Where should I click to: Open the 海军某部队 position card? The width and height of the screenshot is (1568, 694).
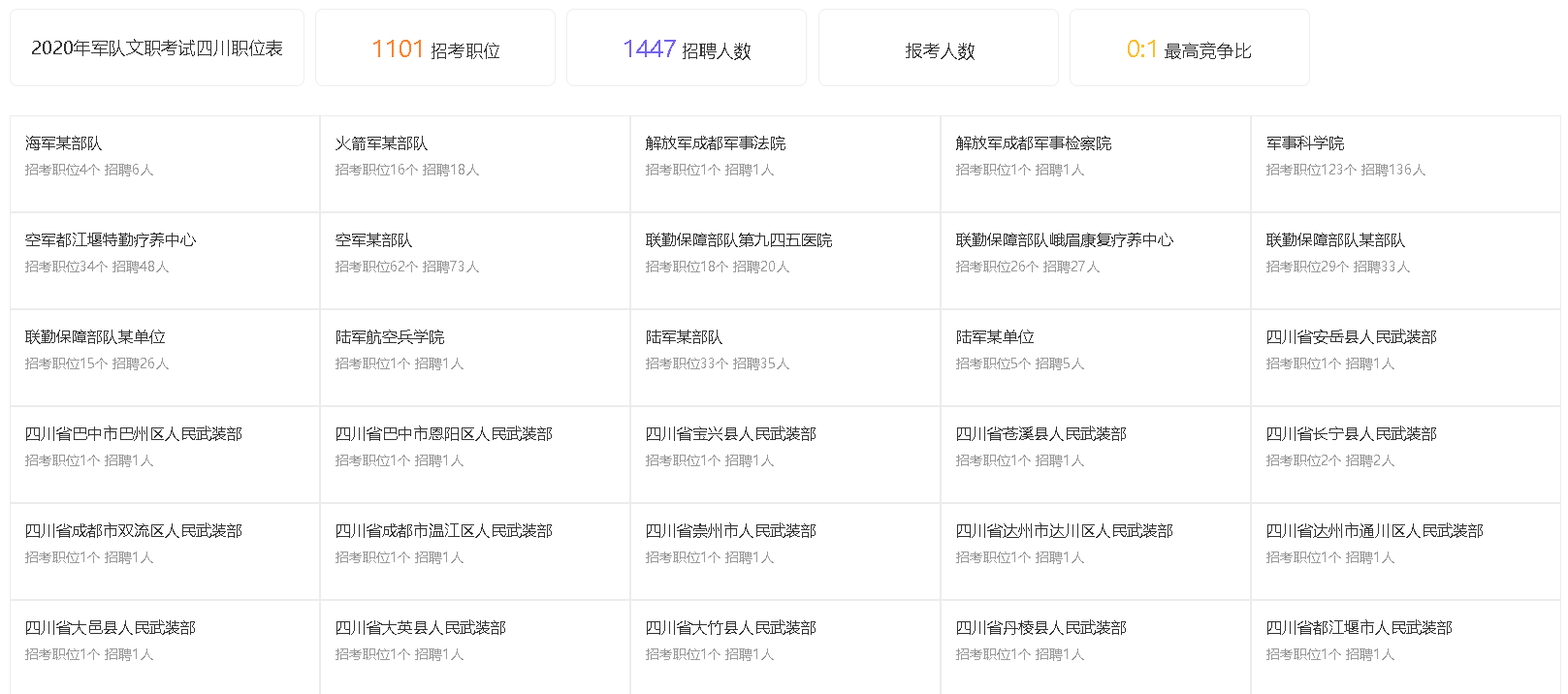(164, 163)
